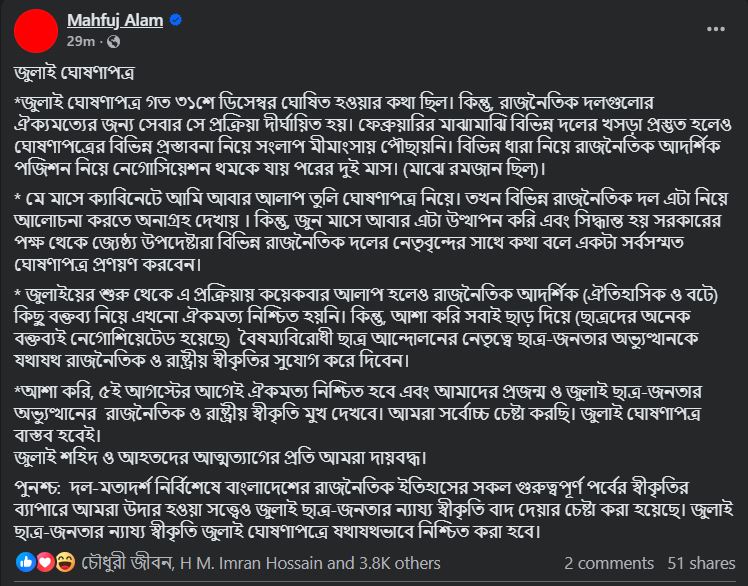
Task: Click the Haha emoji reaction icon
Action: click(65, 563)
